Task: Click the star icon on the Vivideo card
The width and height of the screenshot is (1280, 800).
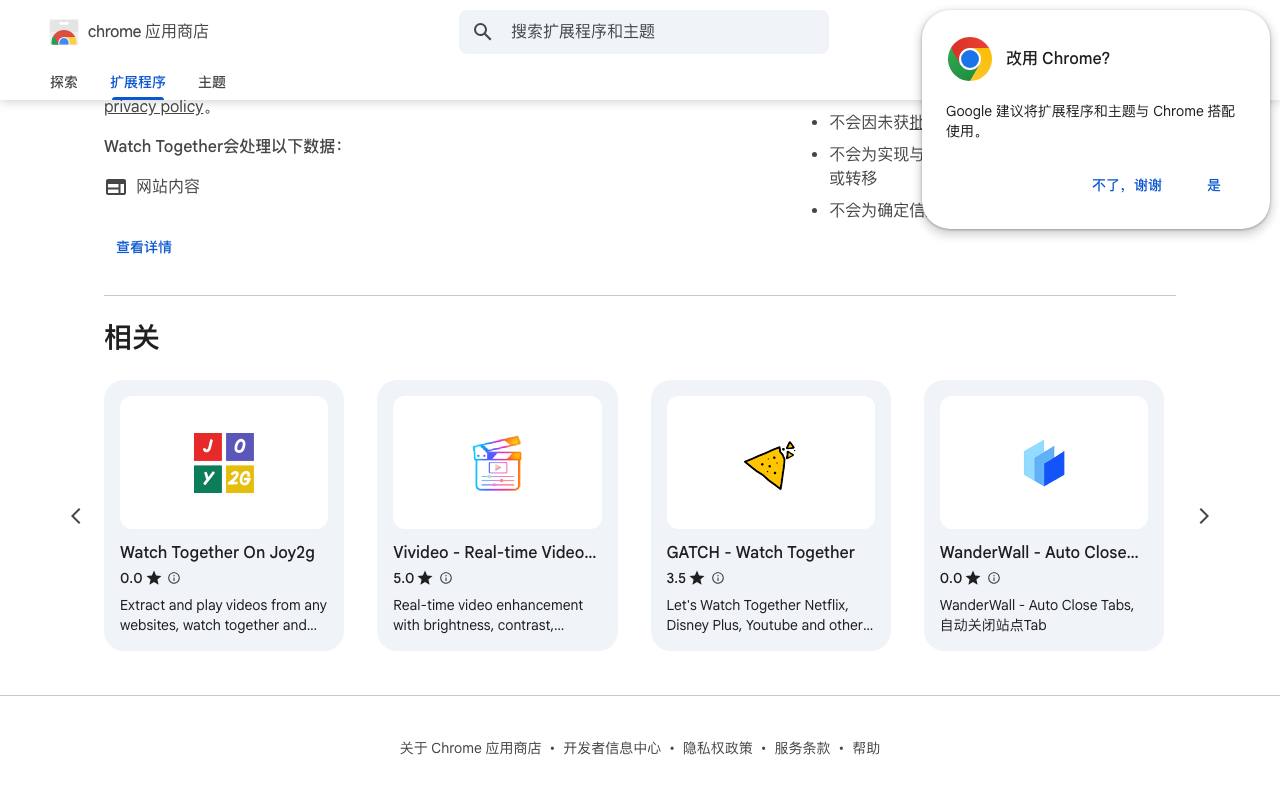Action: [x=425, y=578]
